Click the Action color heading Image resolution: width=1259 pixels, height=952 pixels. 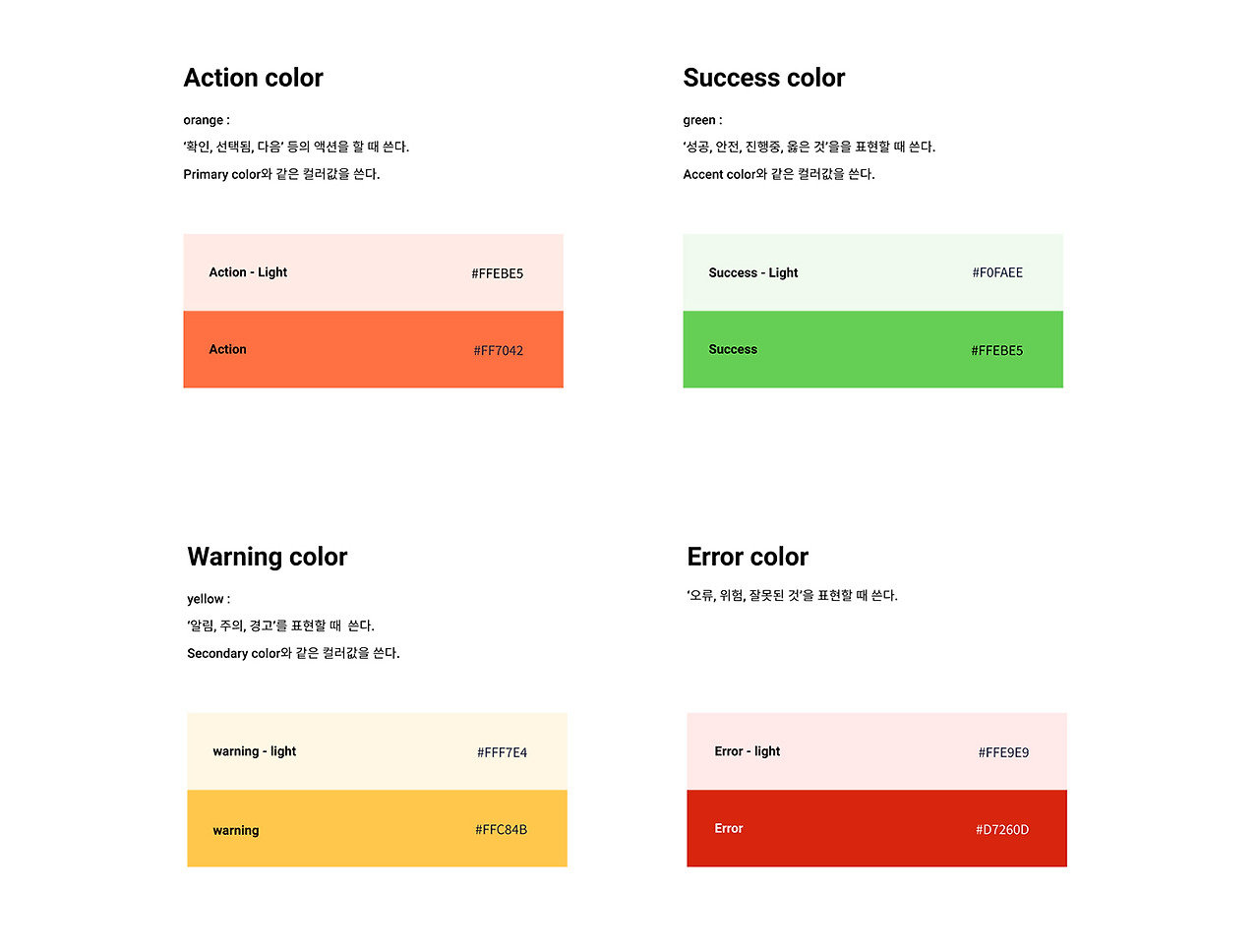click(x=253, y=78)
